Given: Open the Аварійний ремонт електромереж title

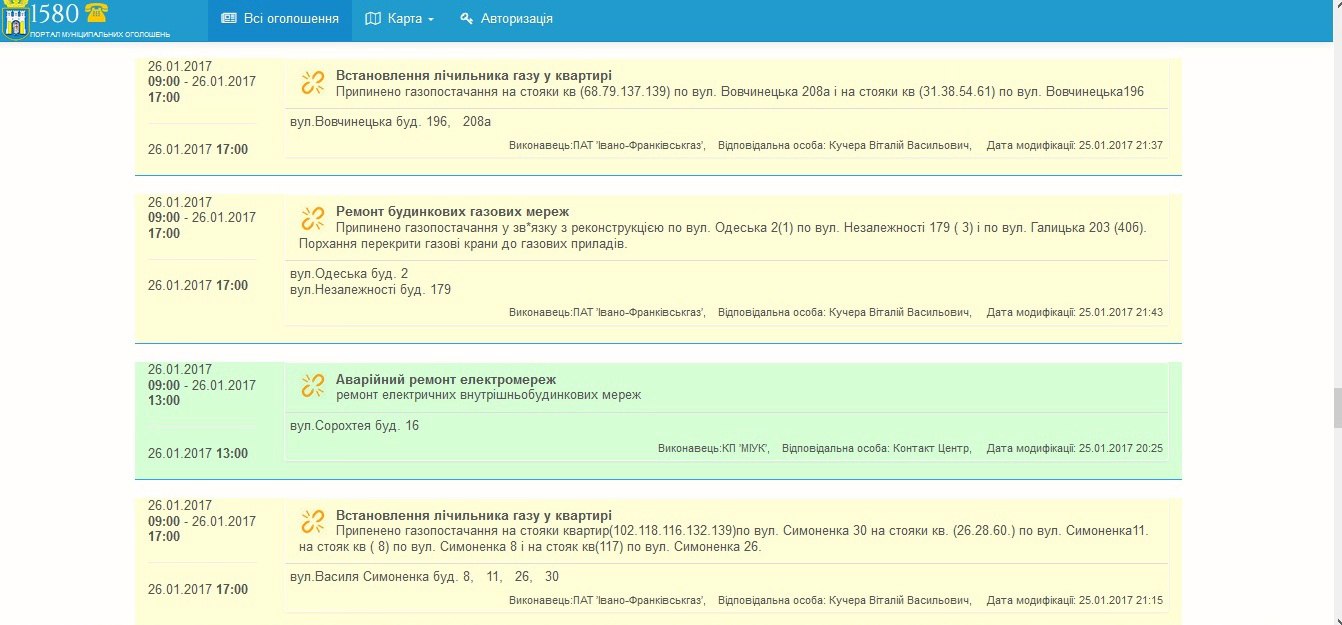Looking at the screenshot, I should point(446,379).
